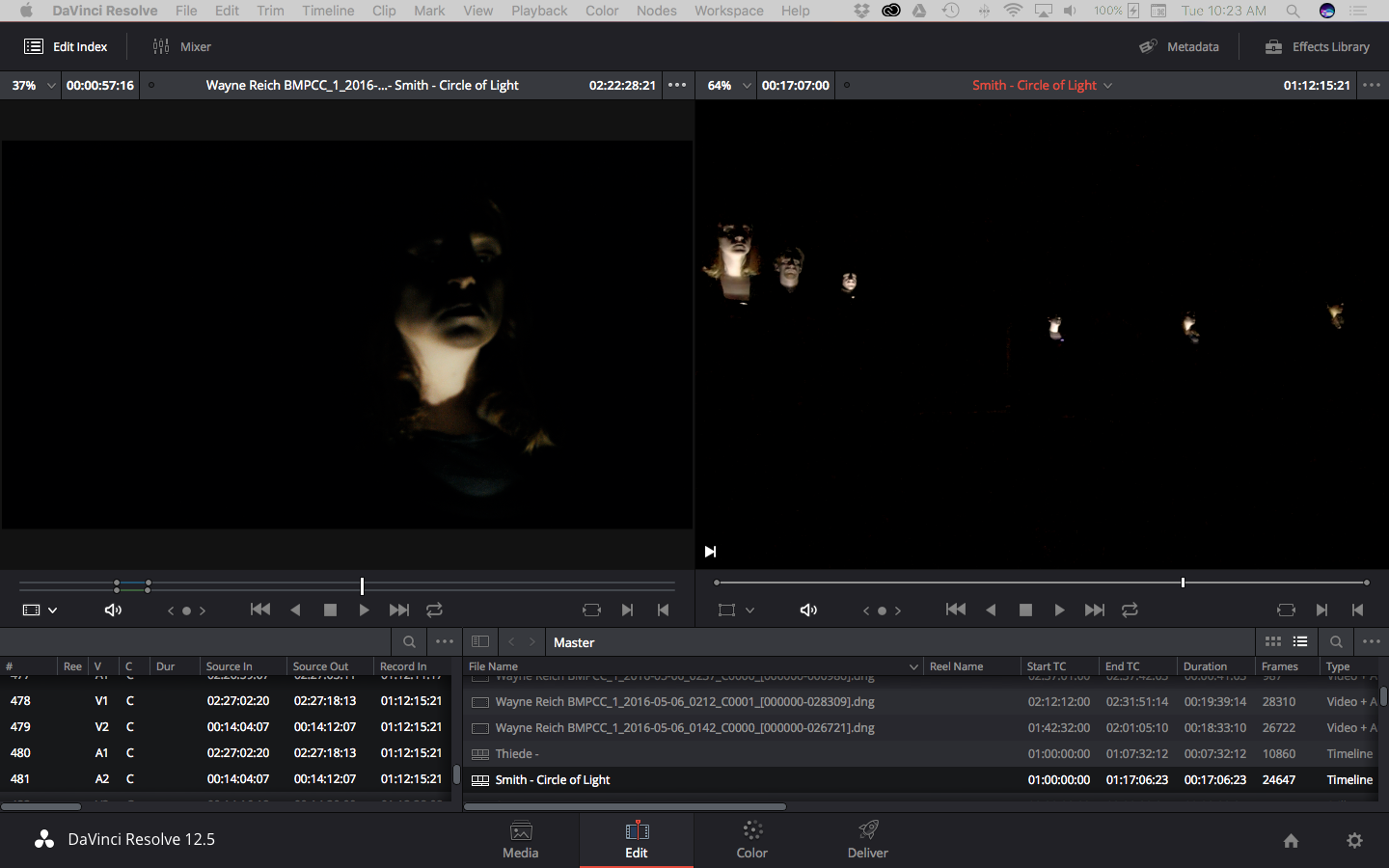Viewport: 1389px width, 868px height.
Task: Set mark in point in source viewer
Action: pyautogui.click(x=627, y=610)
